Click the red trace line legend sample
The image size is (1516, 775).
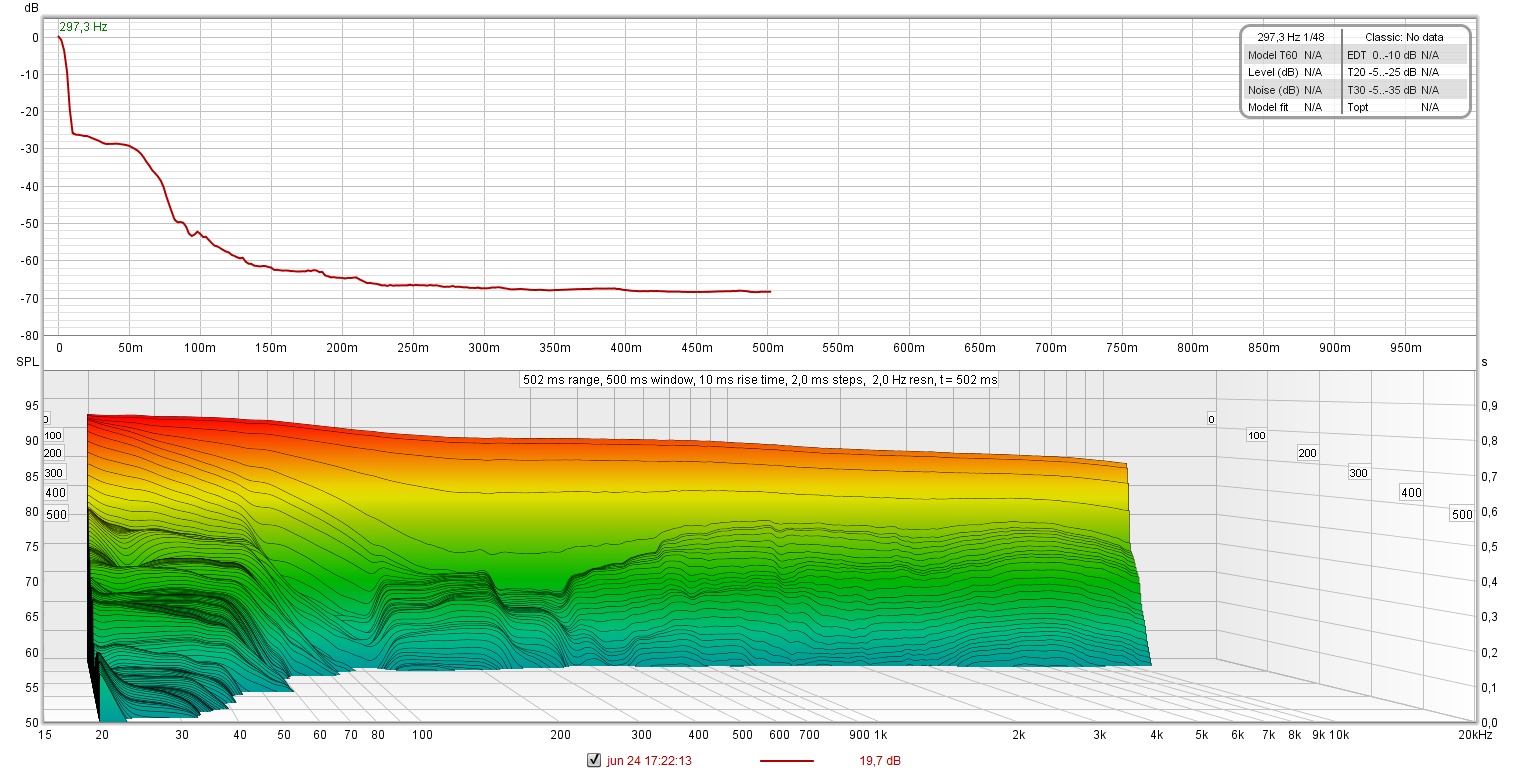[x=786, y=760]
